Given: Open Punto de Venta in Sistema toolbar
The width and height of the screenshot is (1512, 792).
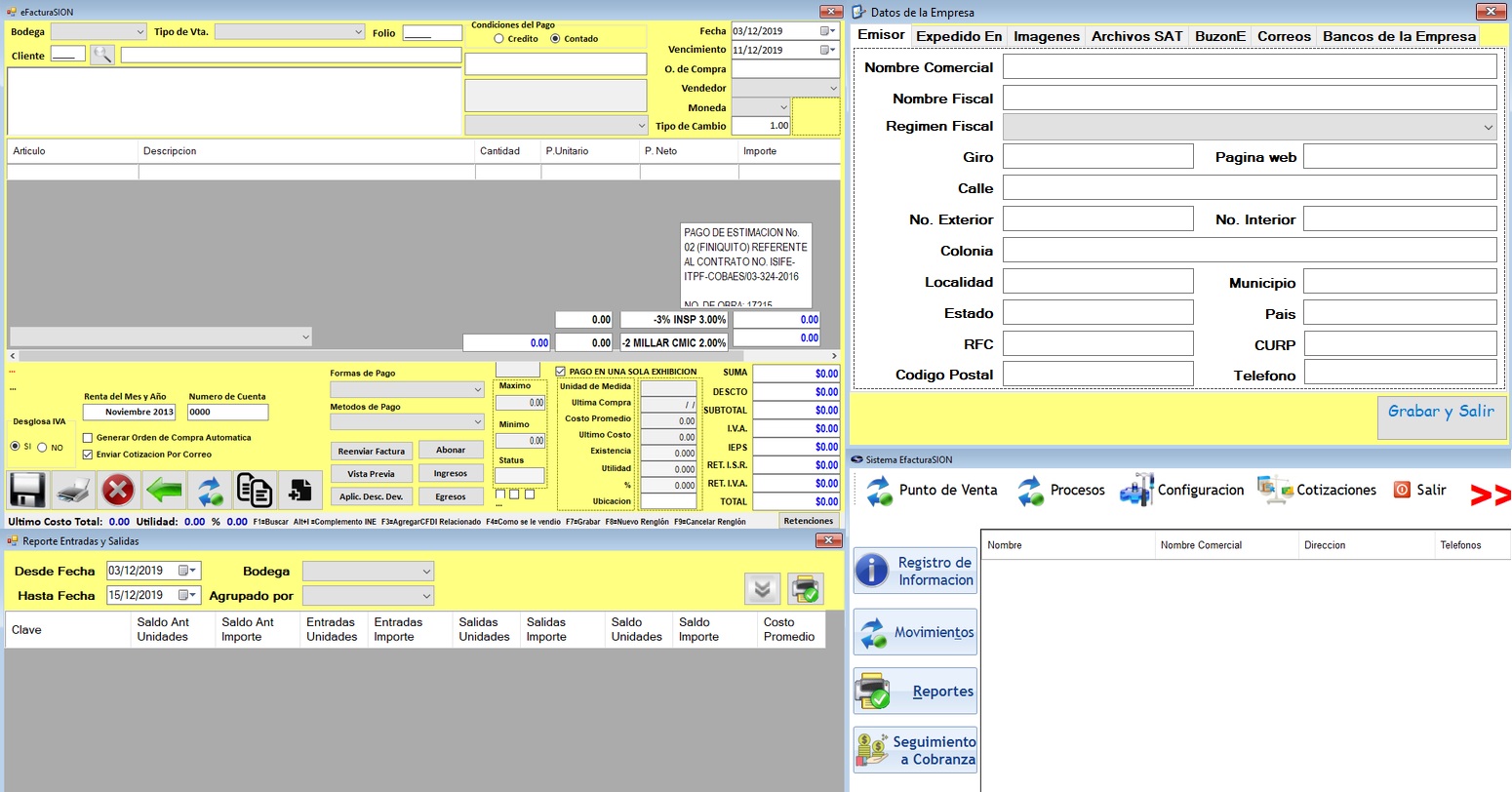Looking at the screenshot, I should (x=932, y=490).
